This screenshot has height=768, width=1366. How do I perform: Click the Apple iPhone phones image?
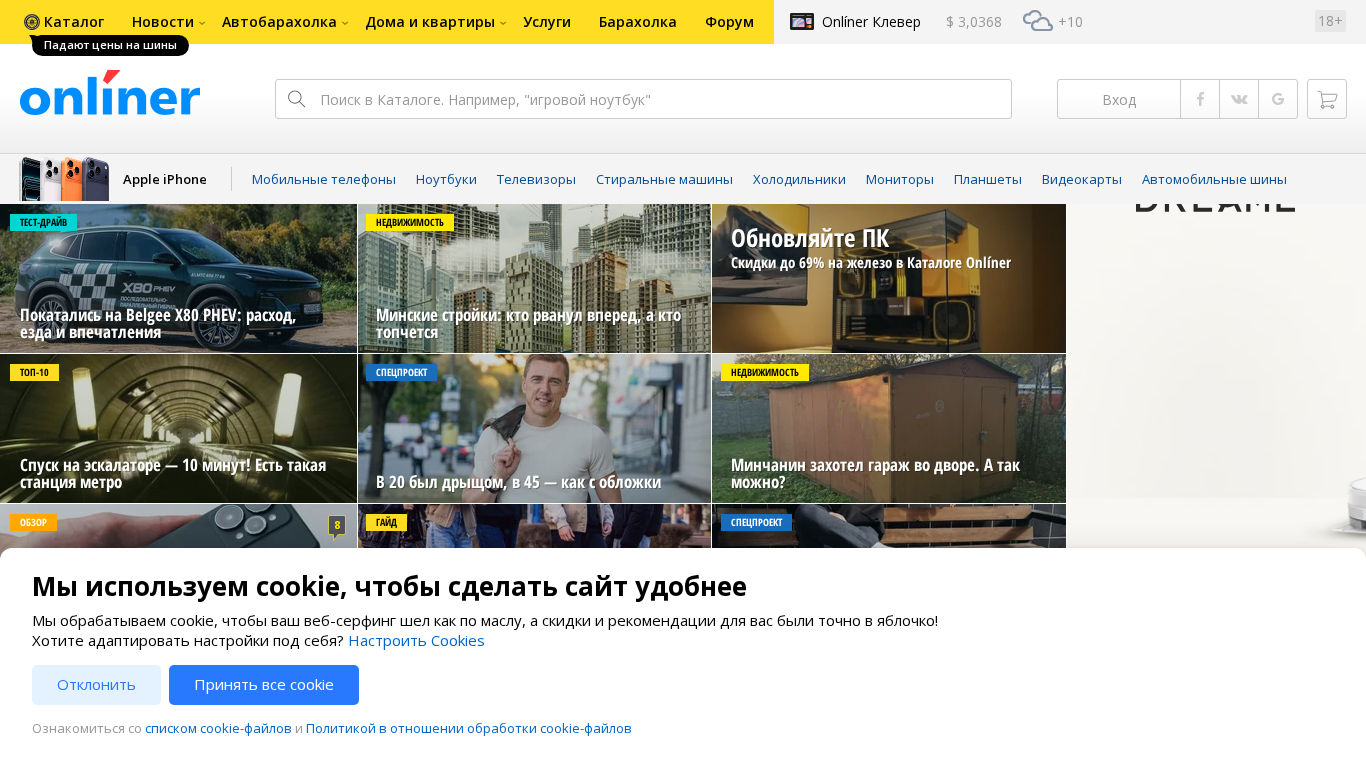(65, 179)
